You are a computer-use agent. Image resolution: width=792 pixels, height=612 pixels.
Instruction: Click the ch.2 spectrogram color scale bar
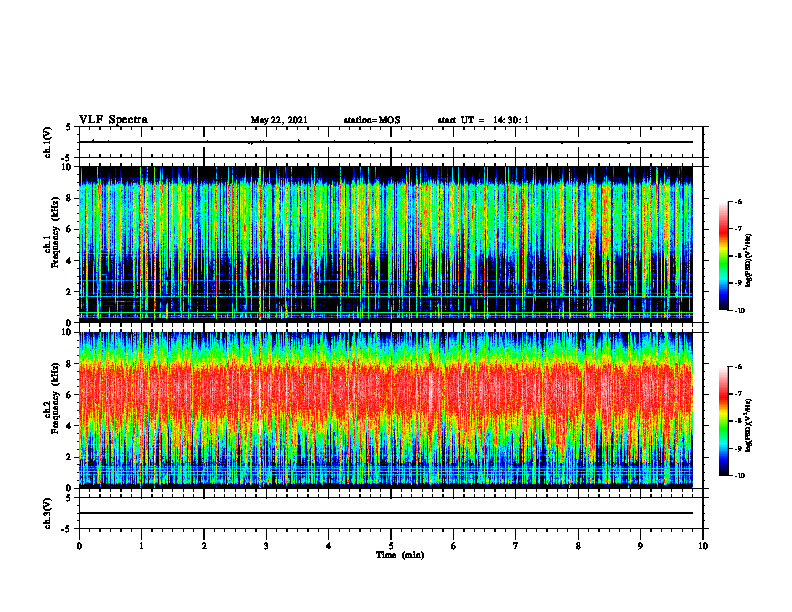(x=724, y=421)
